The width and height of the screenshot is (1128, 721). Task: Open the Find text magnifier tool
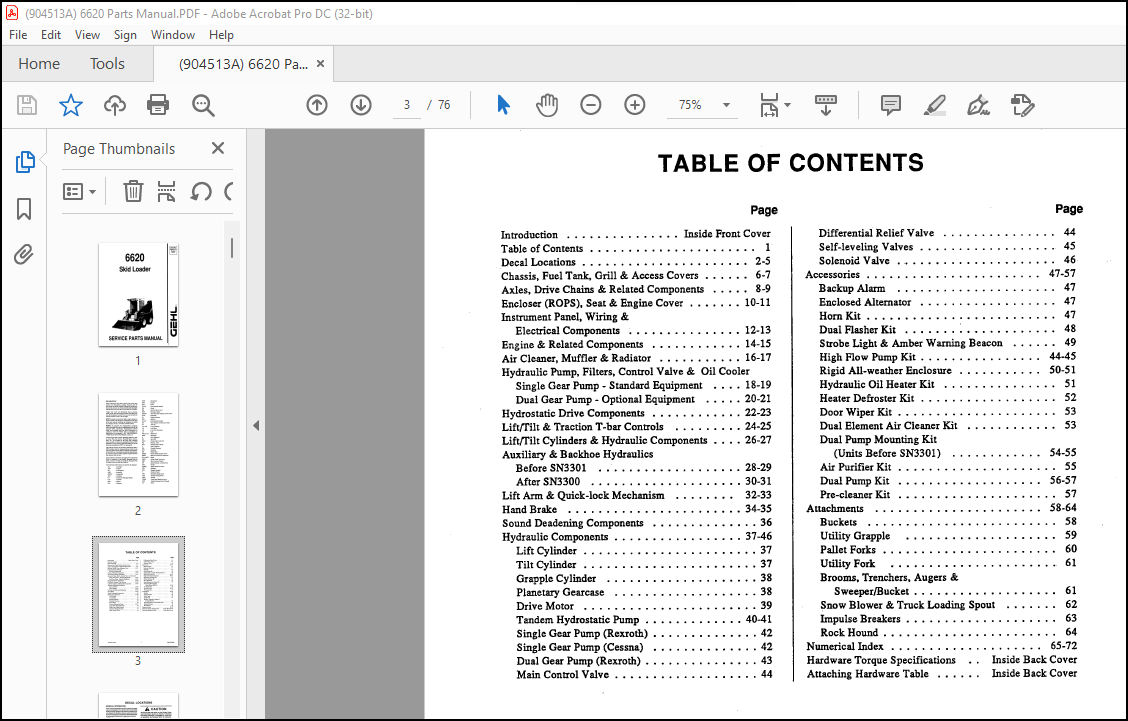tap(203, 105)
